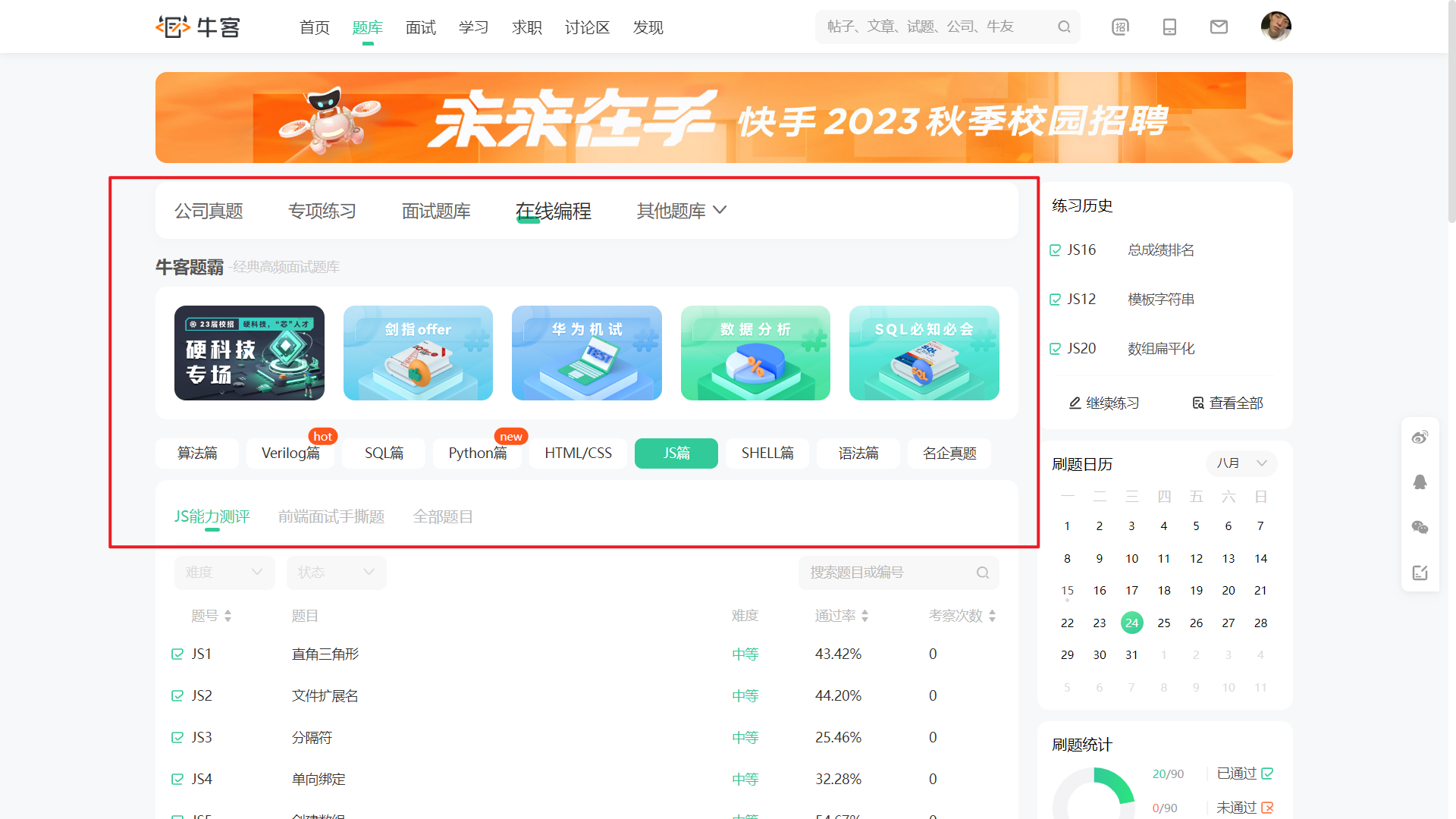Image resolution: width=1456 pixels, height=819 pixels.
Task: Switch to the 面试题库 tab
Action: tap(436, 210)
